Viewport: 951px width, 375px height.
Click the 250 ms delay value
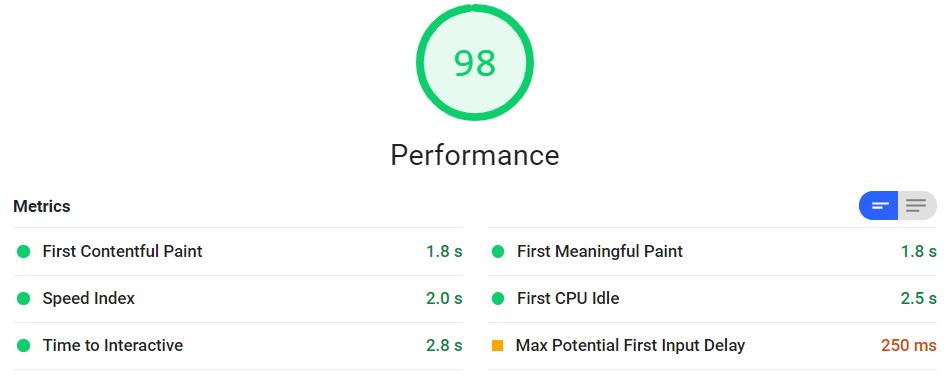point(909,346)
